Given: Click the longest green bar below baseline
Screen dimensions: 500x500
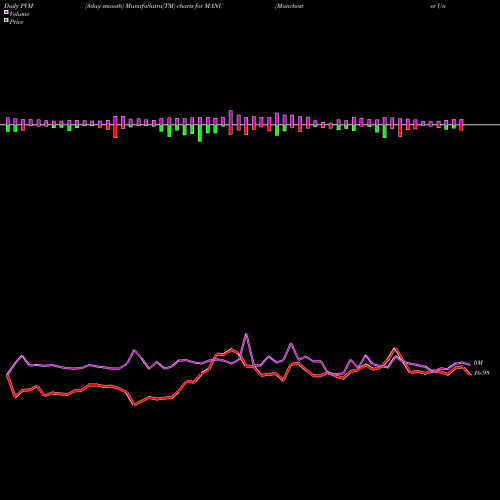Looking at the screenshot, I should point(200,133).
